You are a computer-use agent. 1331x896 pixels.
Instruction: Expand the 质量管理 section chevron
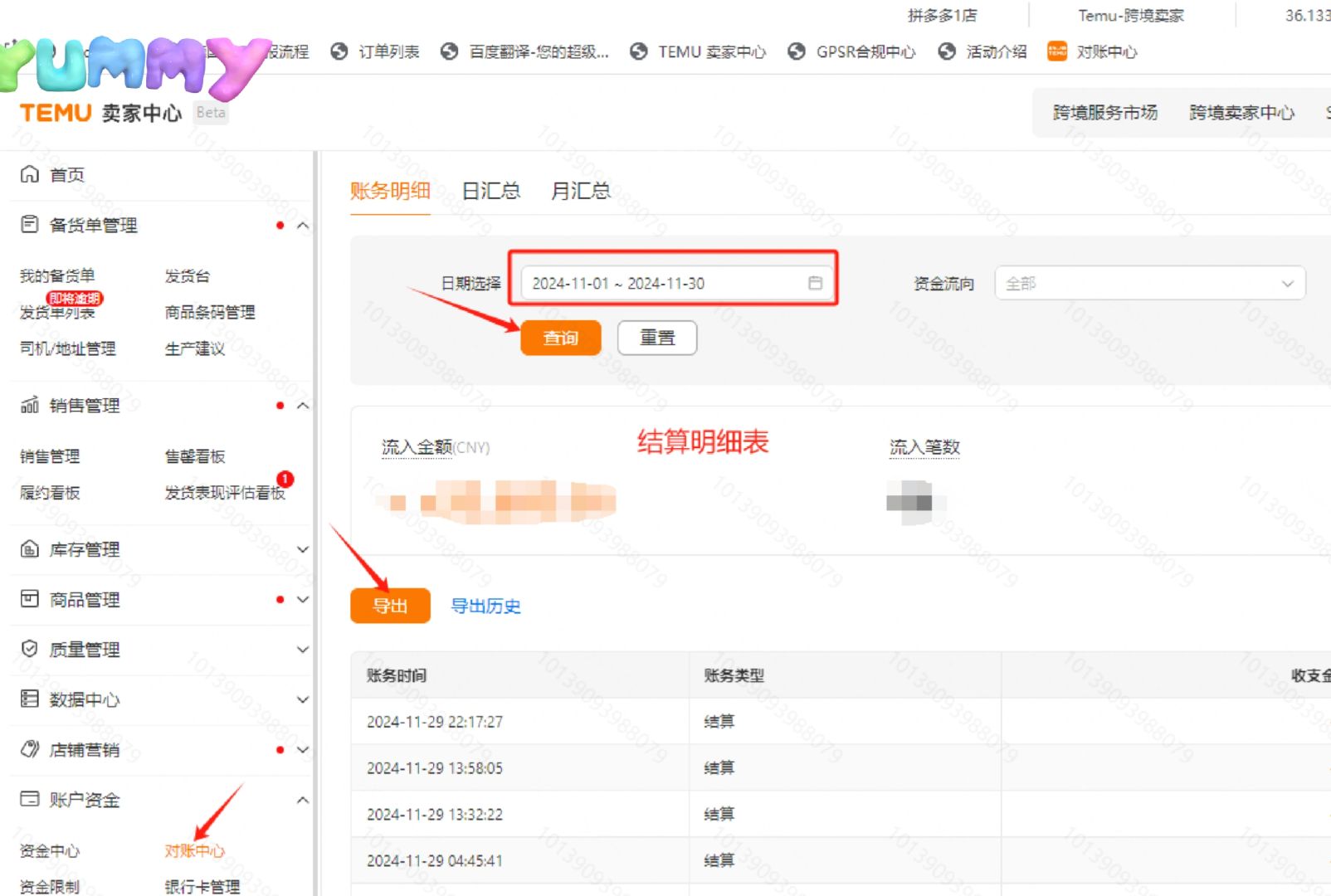pos(303,649)
